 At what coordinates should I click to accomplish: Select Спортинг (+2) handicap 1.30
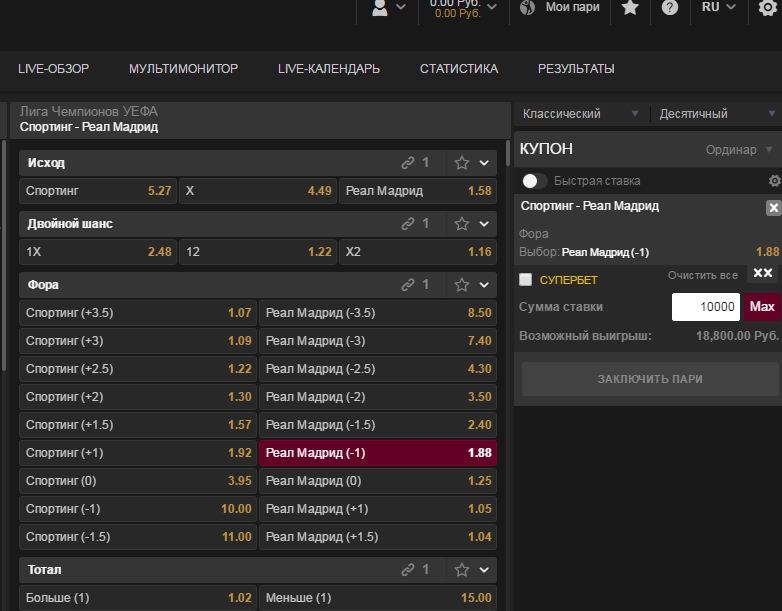(x=138, y=397)
